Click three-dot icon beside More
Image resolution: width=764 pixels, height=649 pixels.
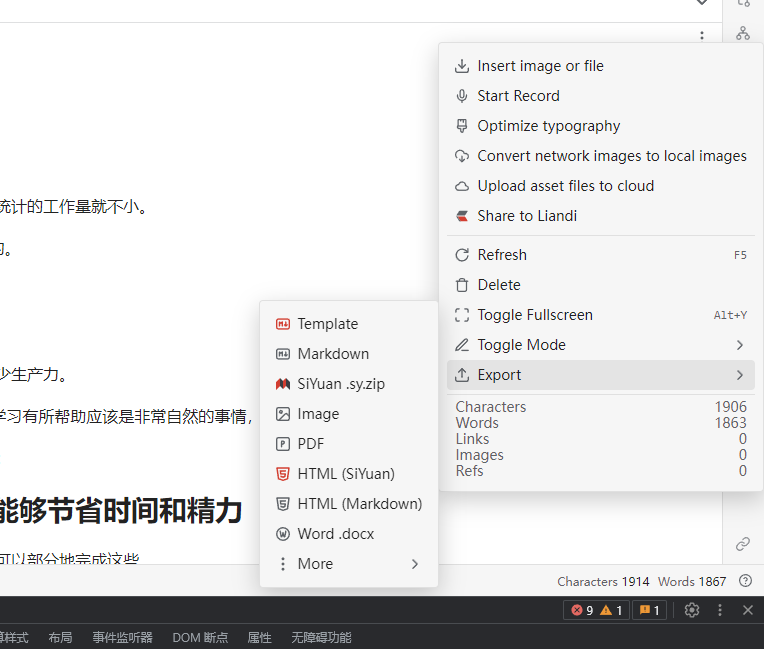tap(283, 564)
